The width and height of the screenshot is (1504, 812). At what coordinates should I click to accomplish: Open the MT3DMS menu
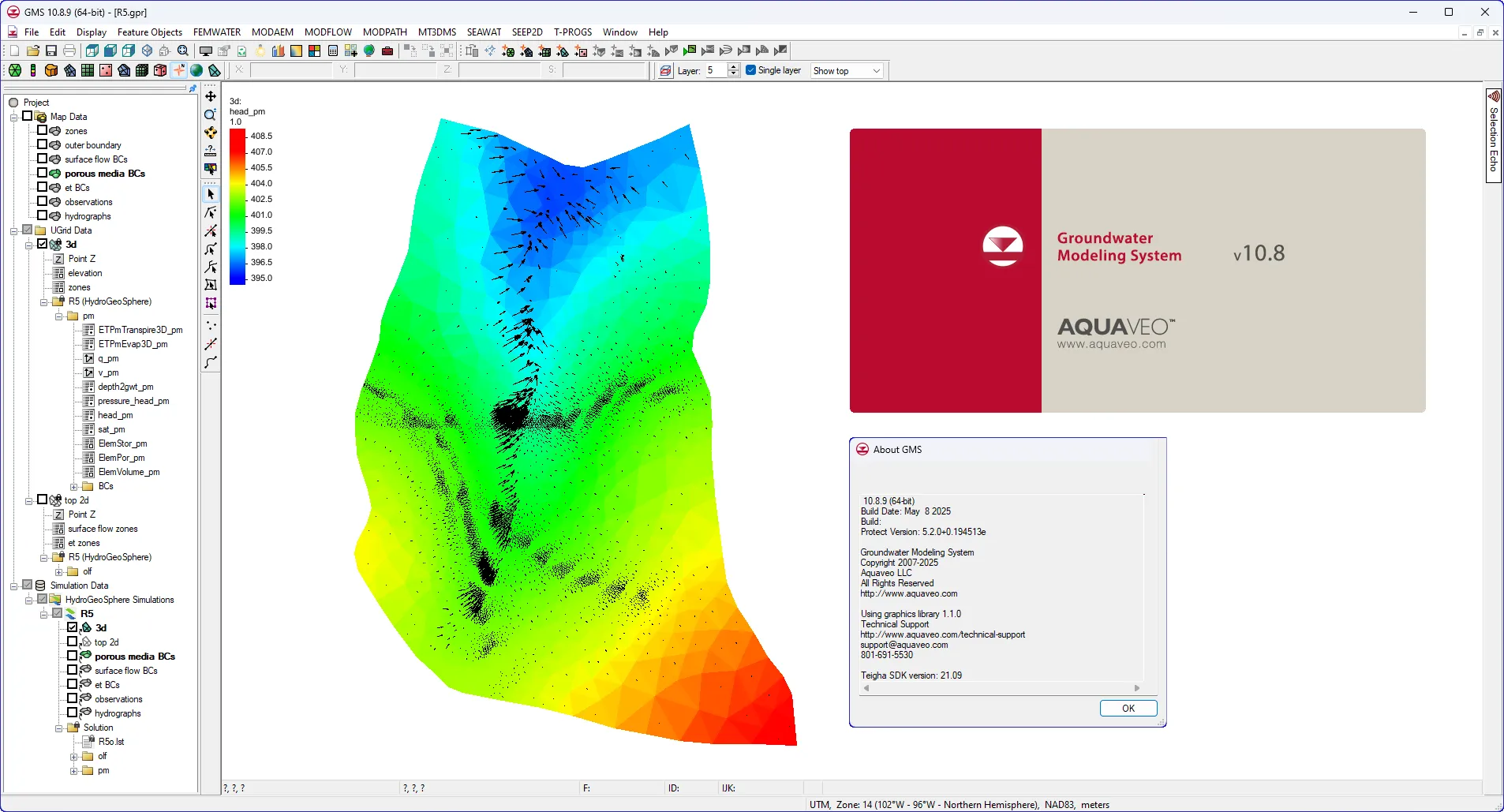437,32
